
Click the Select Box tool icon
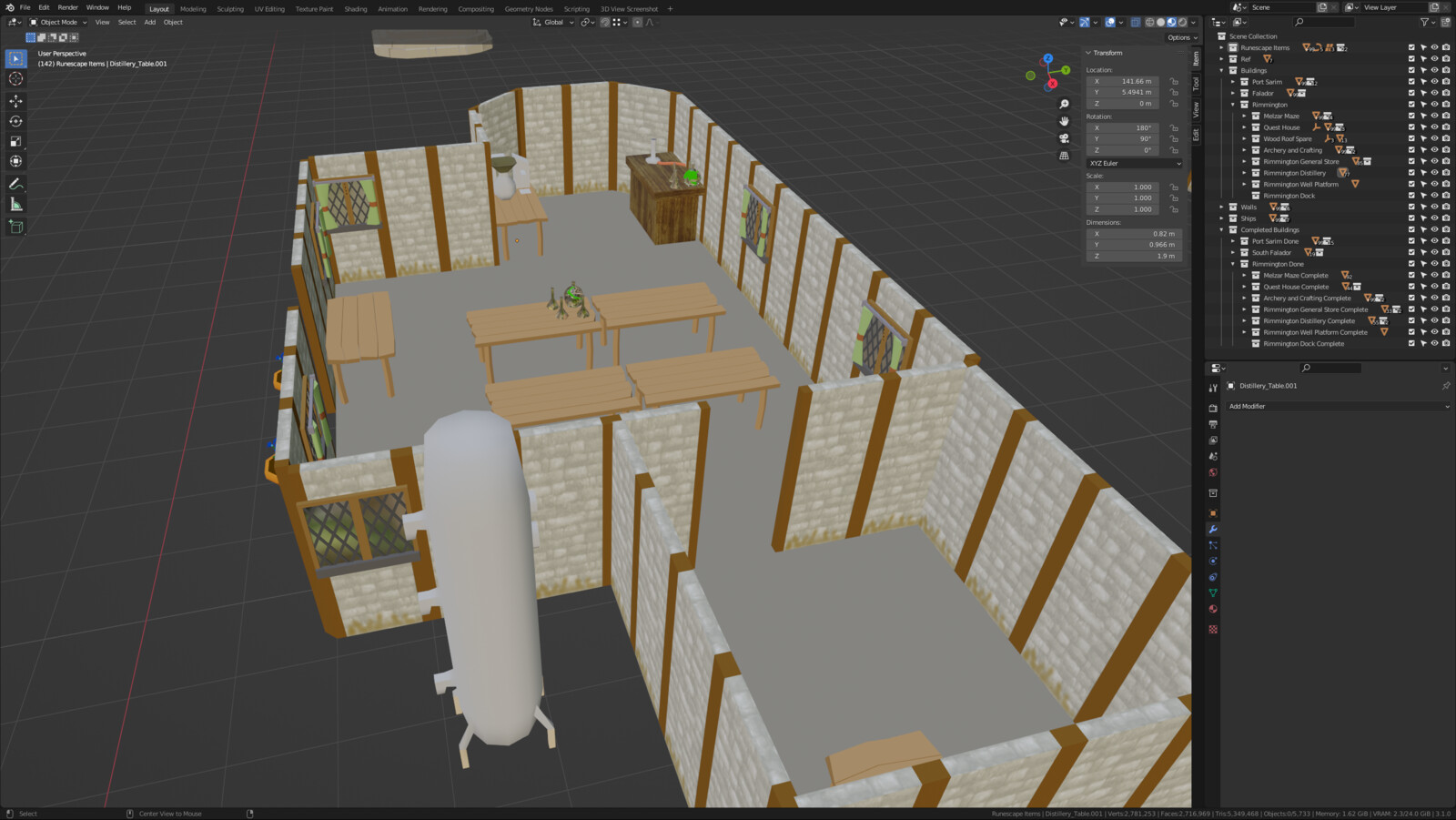[15, 58]
